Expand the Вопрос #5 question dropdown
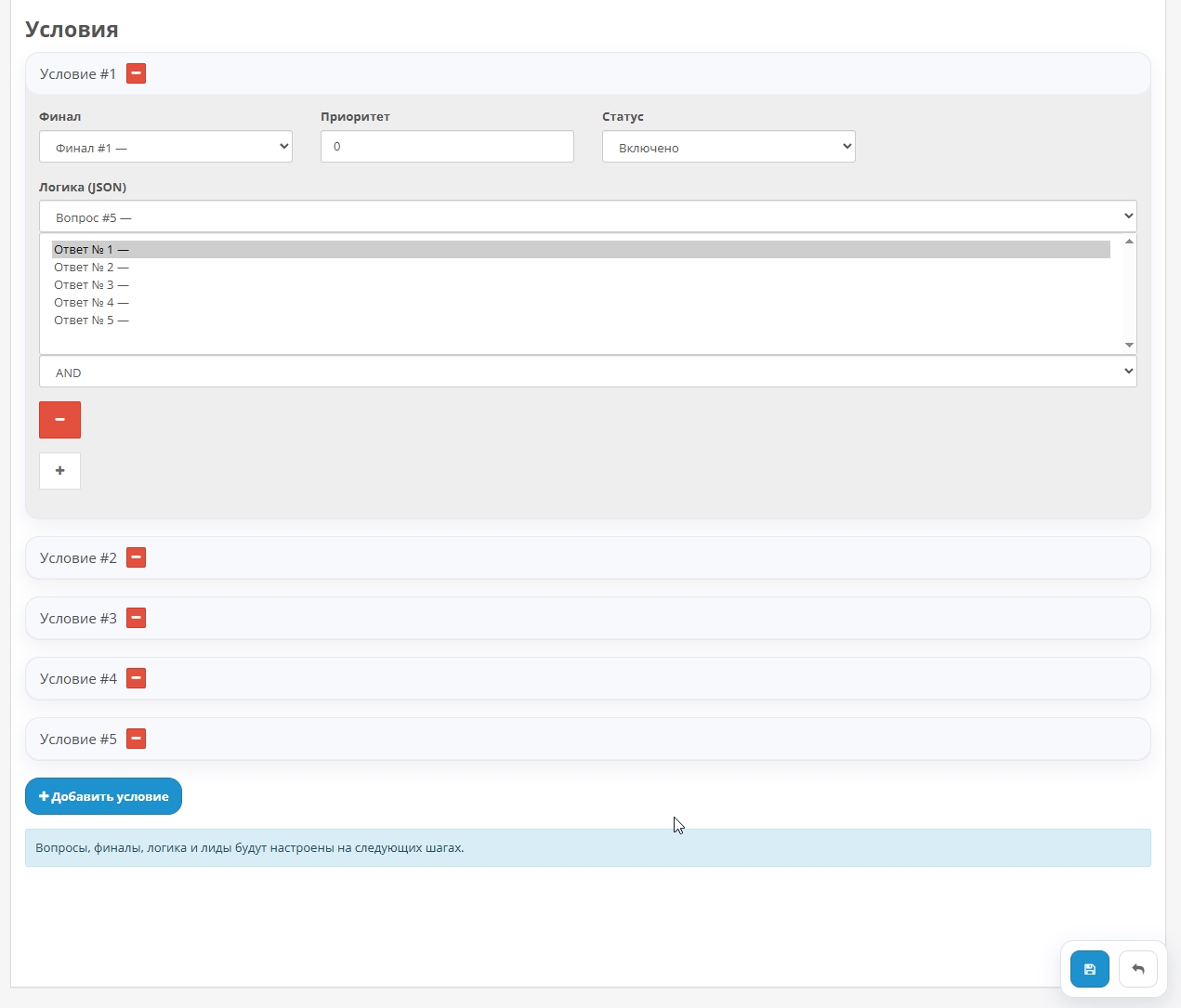The width and height of the screenshot is (1181, 1008). pos(587,216)
